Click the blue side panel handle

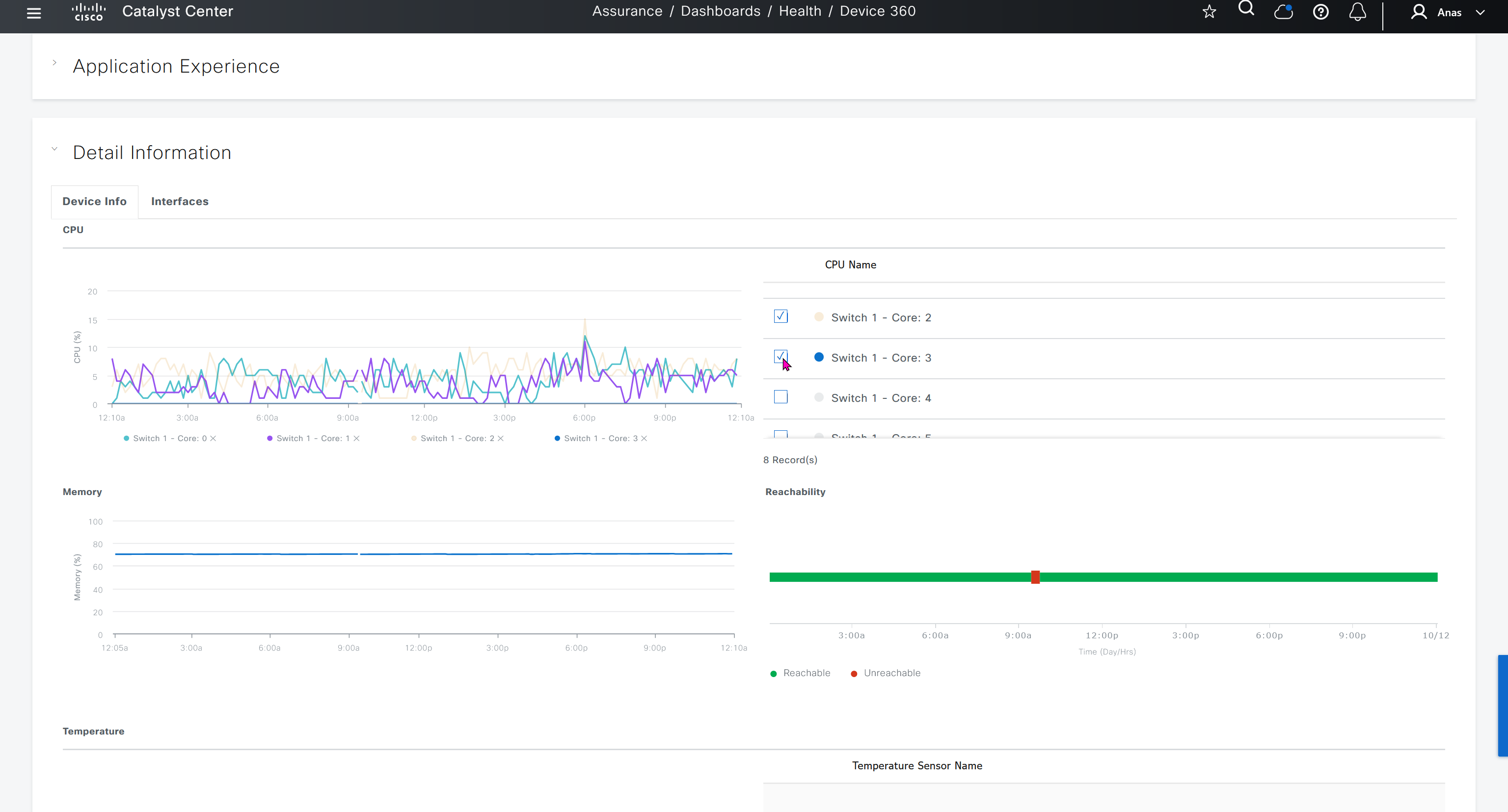click(x=1502, y=705)
